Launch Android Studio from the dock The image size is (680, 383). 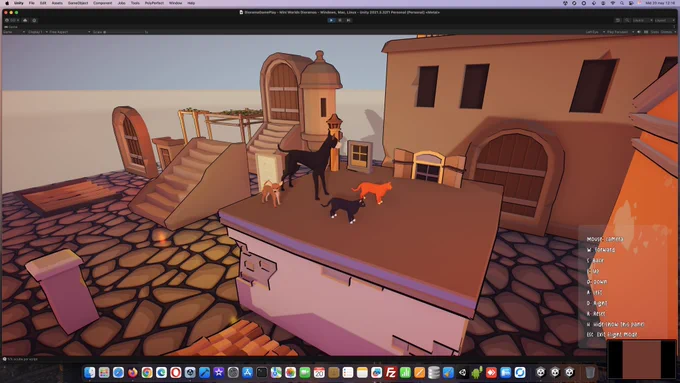tap(477, 372)
